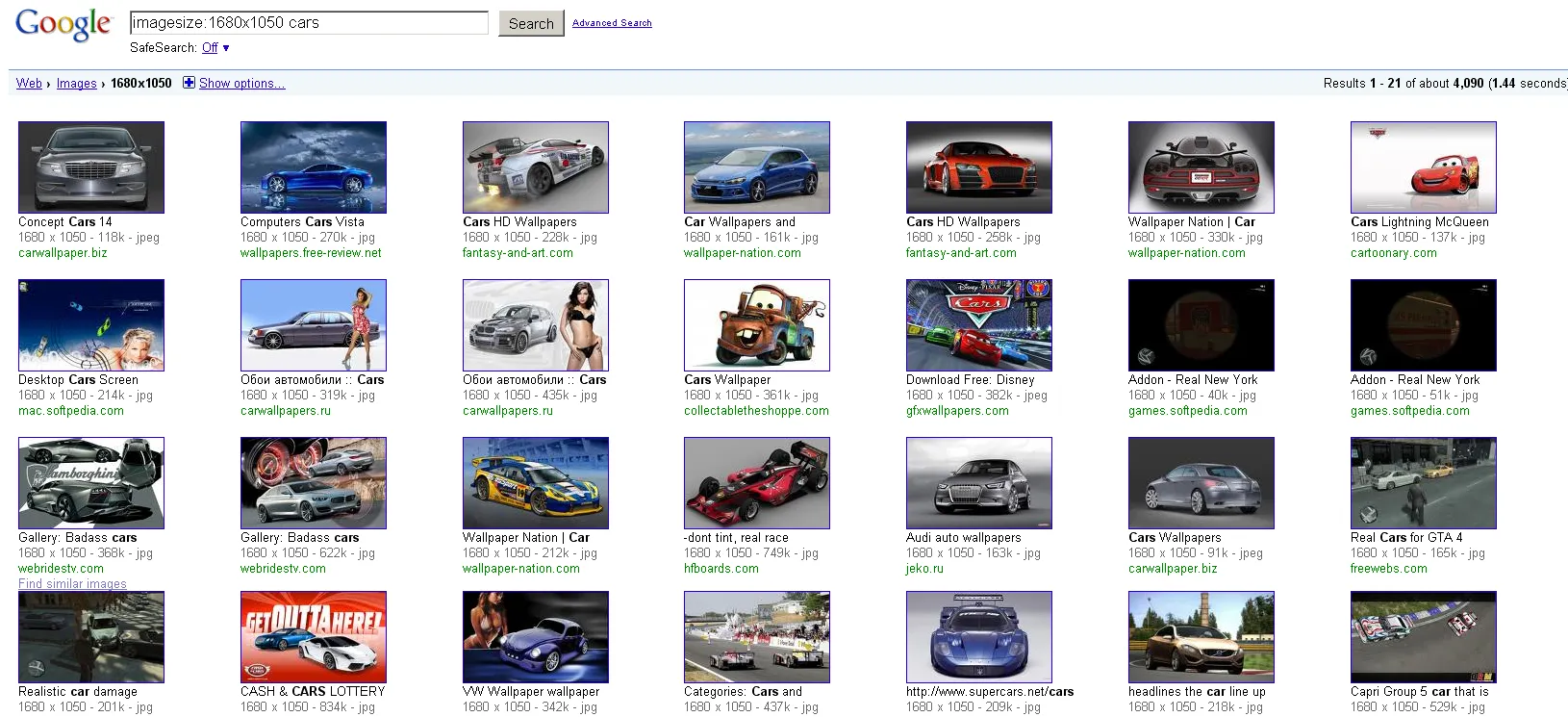This screenshot has width=1568, height=717.
Task: Open the CASH & CARS LOTTERY thumbnail
Action: tap(314, 637)
